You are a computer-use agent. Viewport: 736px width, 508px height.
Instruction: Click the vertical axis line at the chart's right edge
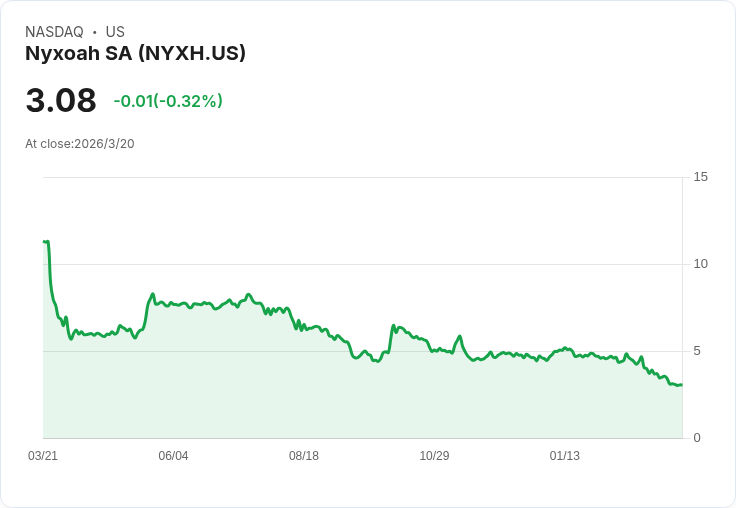[683, 300]
